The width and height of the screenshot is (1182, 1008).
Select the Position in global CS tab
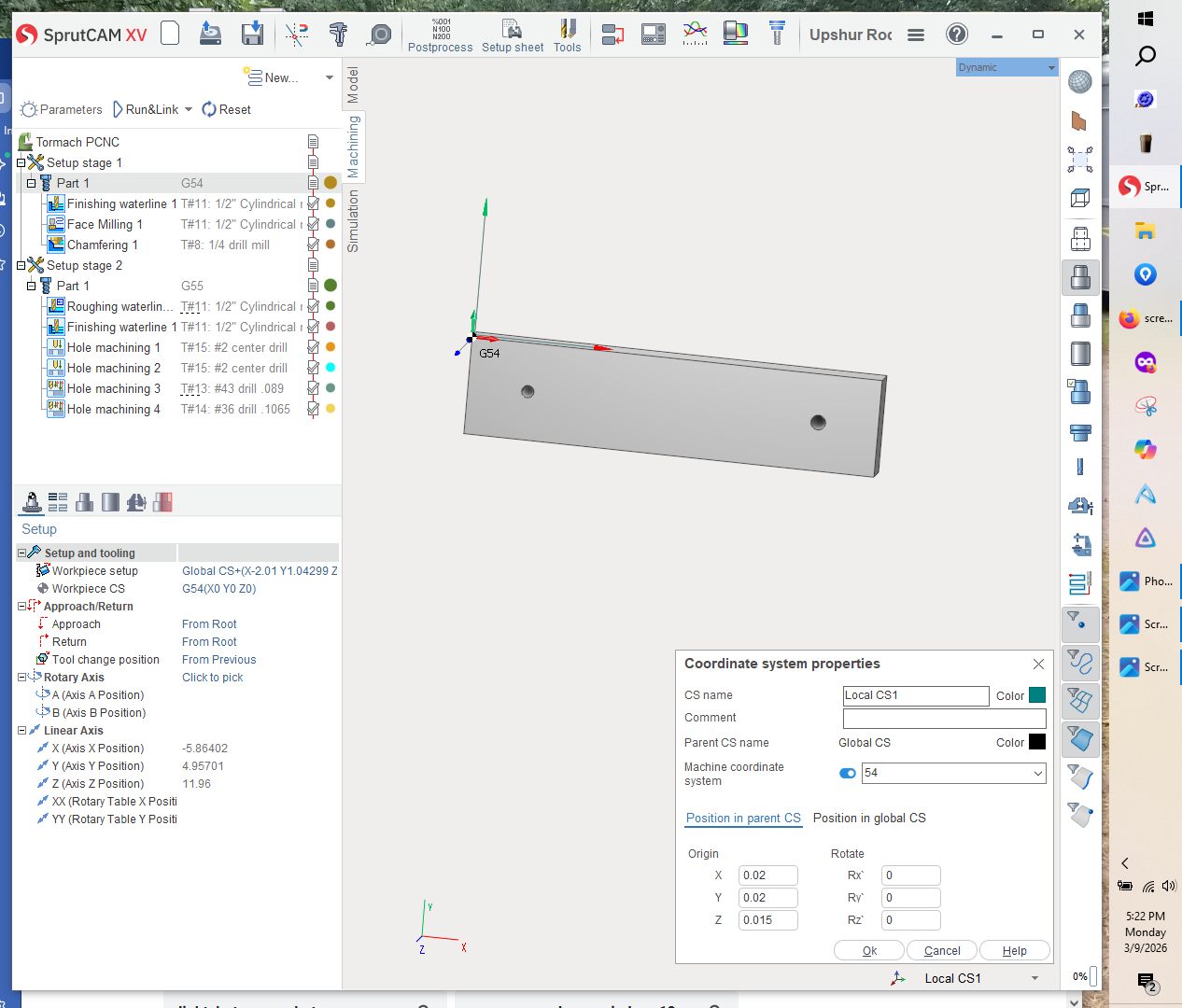pyautogui.click(x=869, y=819)
